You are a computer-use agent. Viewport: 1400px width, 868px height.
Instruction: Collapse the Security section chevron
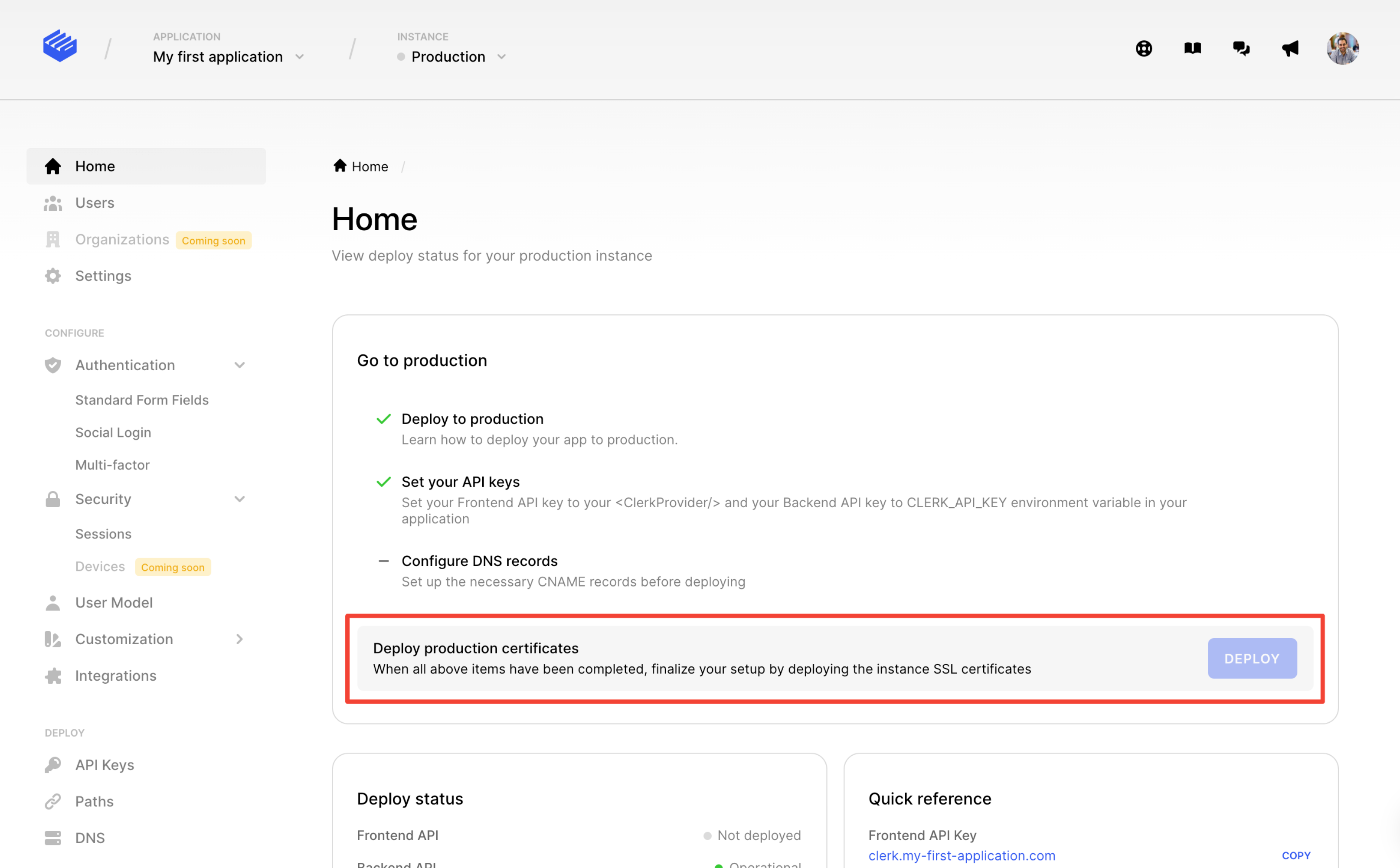239,499
